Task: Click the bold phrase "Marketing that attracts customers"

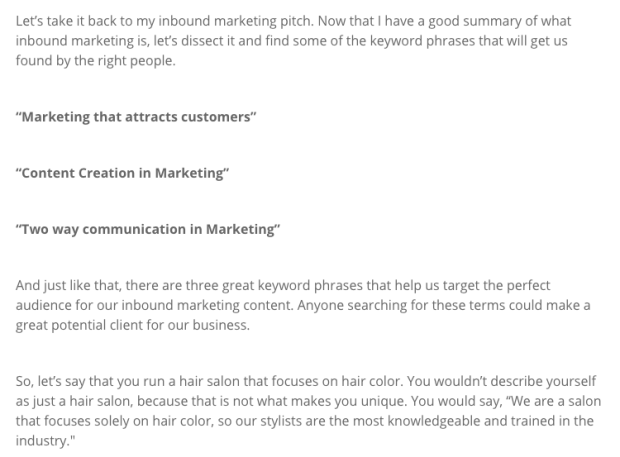Action: (136, 116)
